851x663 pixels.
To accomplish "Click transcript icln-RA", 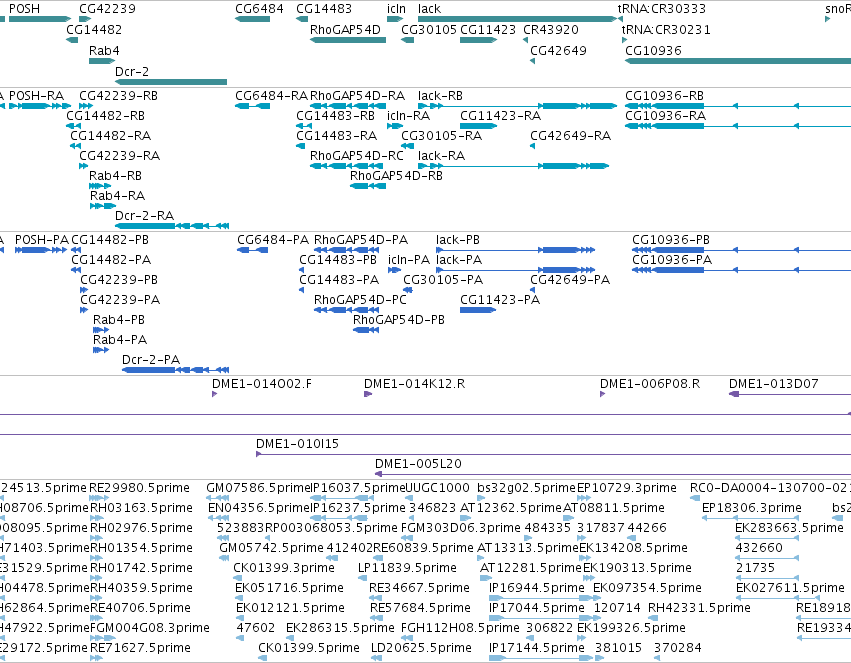I will pos(395,126).
